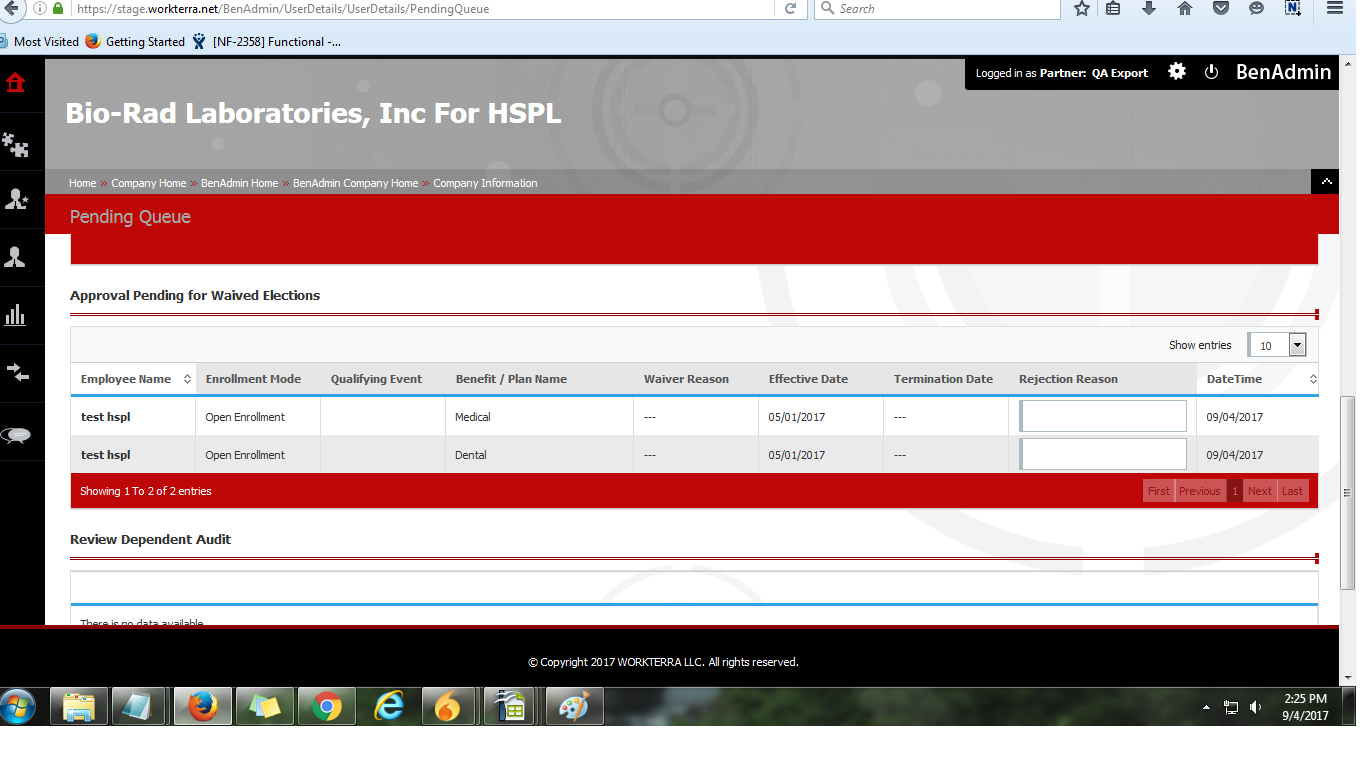Viewport: 1366px width, 768px height.
Task: Open the Pocket toolbar icon
Action: pyautogui.click(x=1221, y=8)
